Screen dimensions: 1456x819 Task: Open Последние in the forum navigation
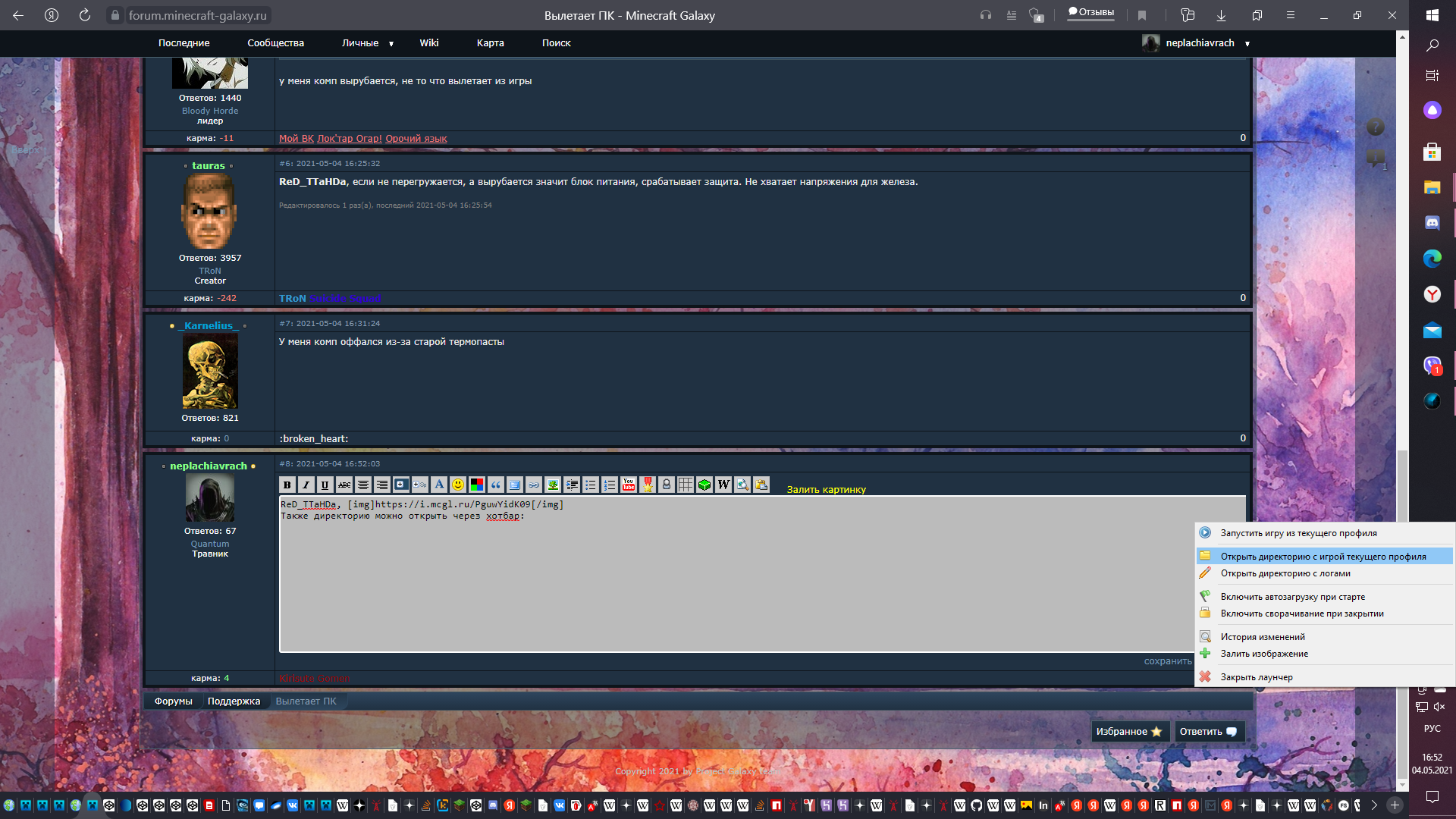click(184, 43)
